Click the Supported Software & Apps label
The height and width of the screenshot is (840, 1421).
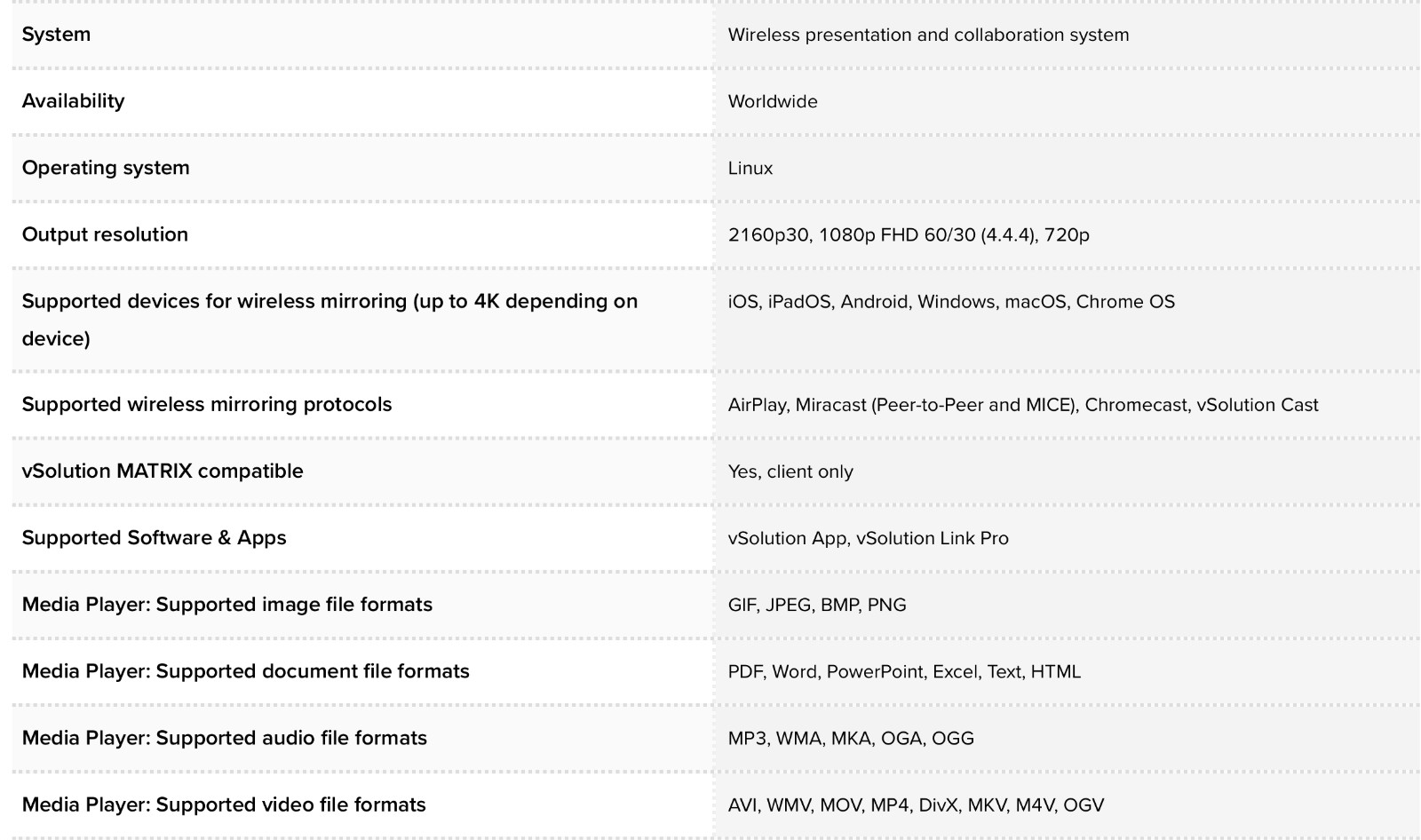pos(154,537)
